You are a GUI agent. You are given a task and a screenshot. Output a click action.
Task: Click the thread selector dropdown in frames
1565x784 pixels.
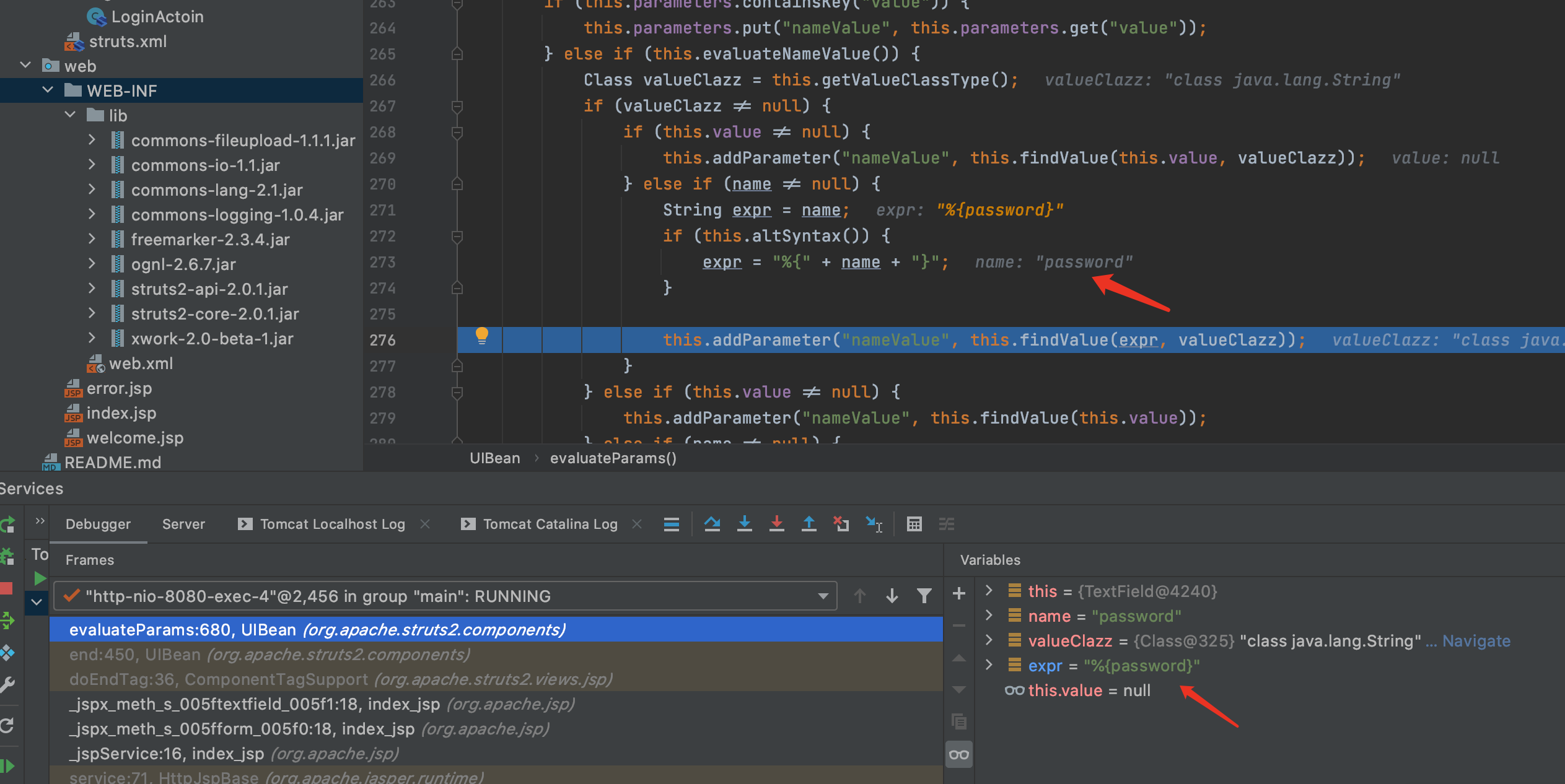[x=820, y=597]
